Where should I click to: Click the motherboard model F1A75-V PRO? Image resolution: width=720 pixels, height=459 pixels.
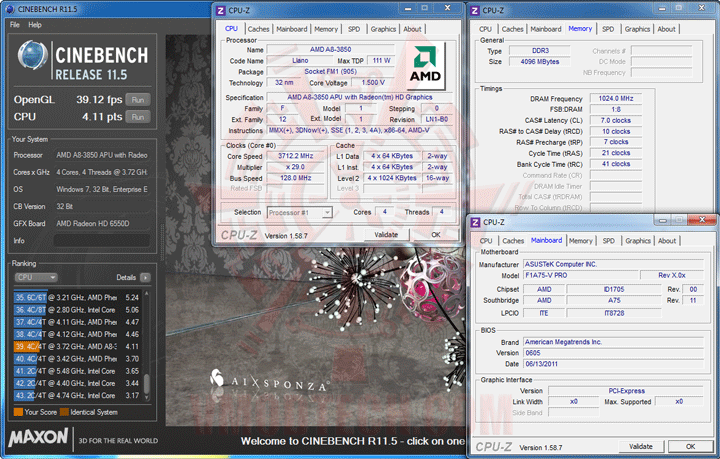pos(581,275)
